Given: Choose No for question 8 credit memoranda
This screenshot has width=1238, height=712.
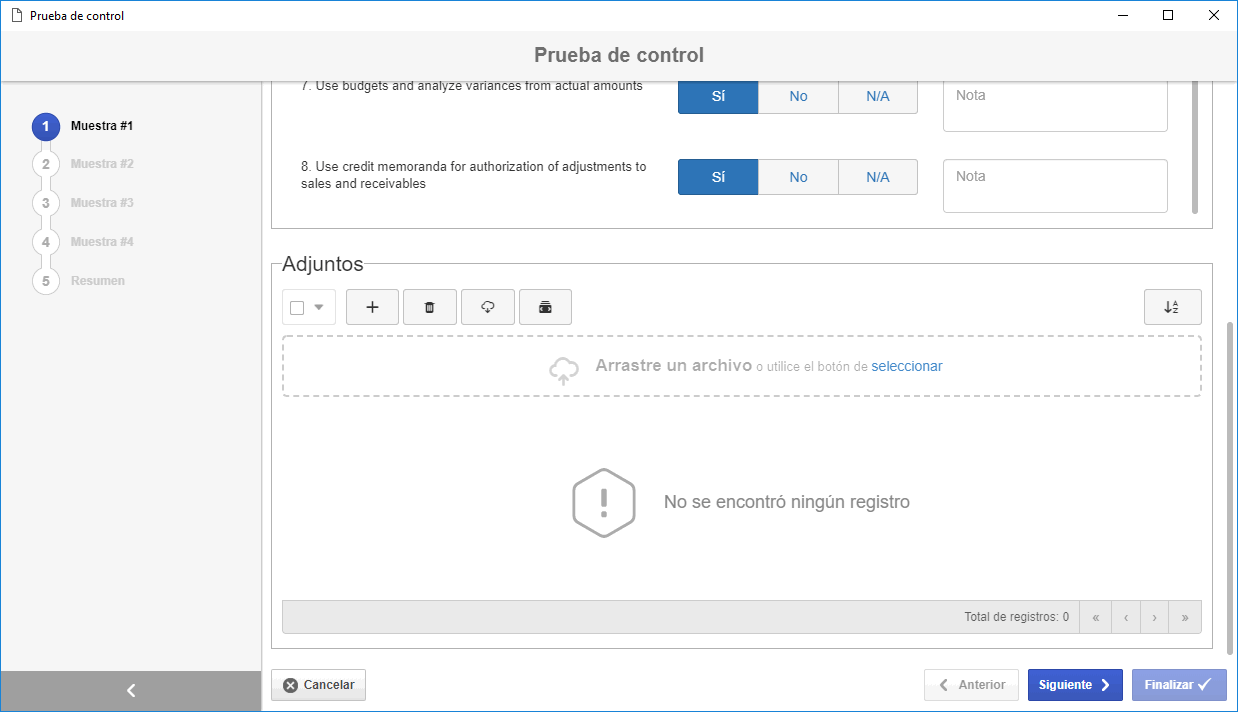Looking at the screenshot, I should pyautogui.click(x=798, y=177).
